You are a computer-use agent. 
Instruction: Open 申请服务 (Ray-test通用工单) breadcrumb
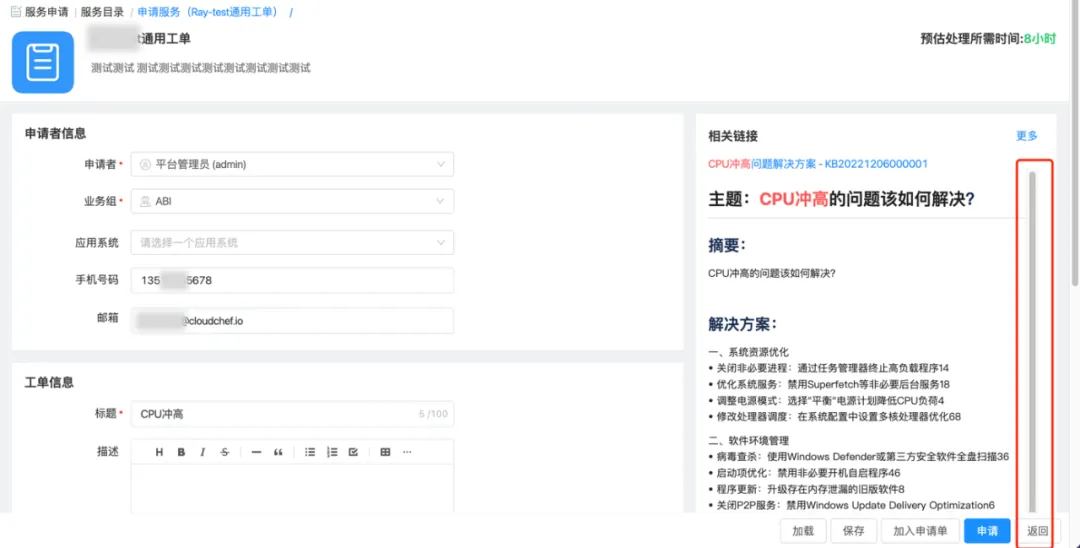tap(207, 12)
